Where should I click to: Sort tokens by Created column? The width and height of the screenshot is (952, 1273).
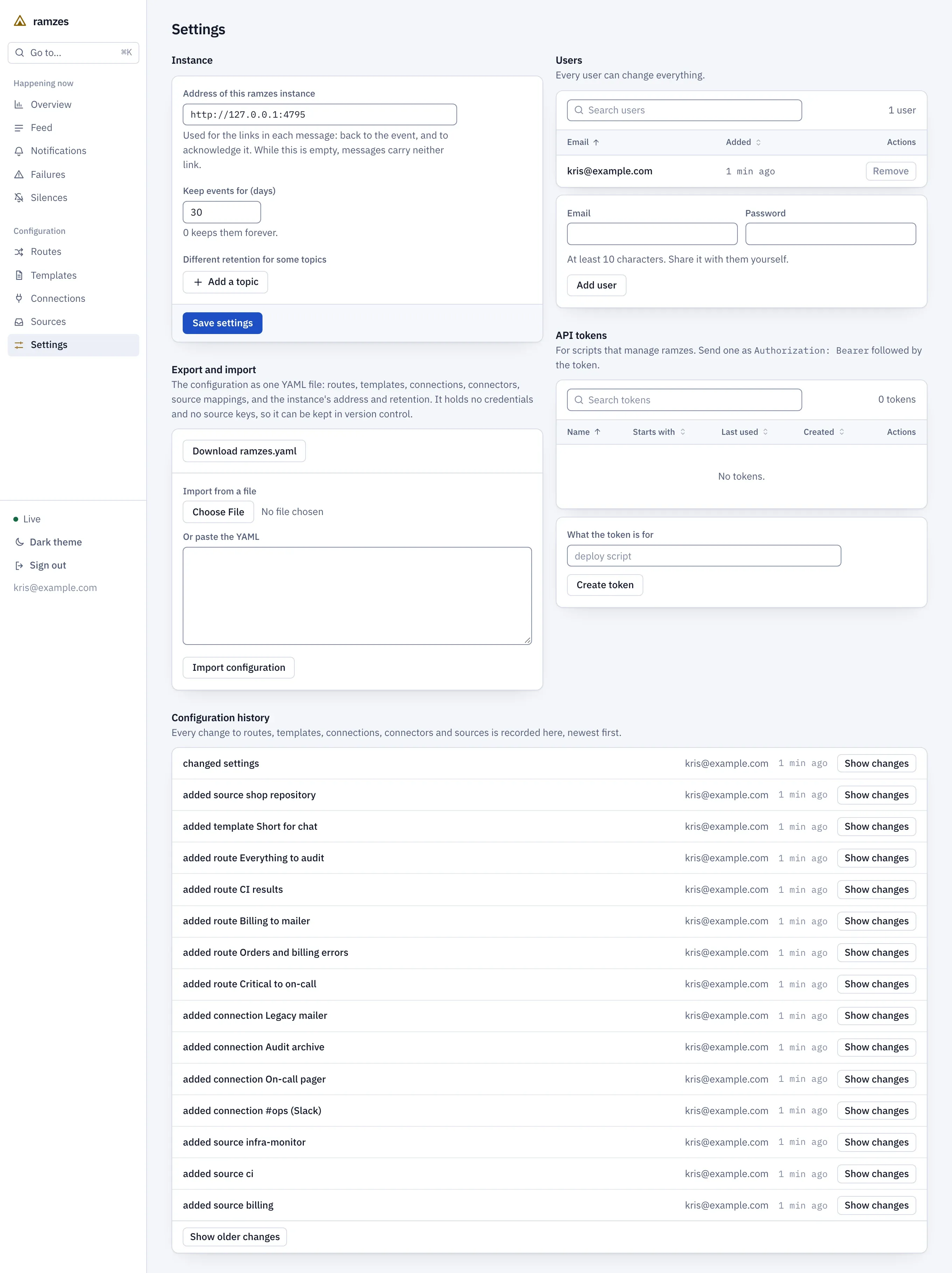click(x=824, y=432)
